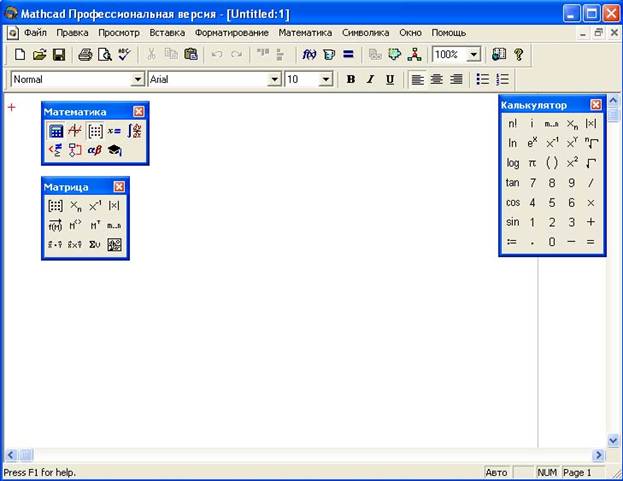Click x² button in Калькулятор

point(572,163)
